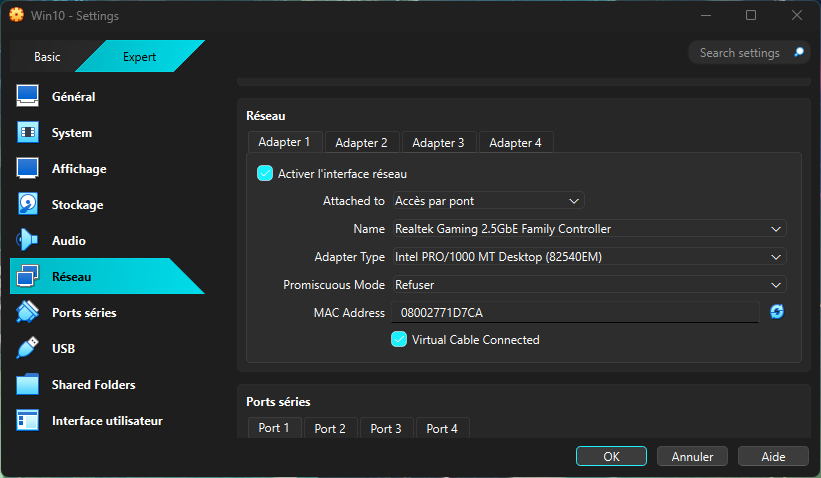
Task: Switch to the Adapter 2 tab
Action: (x=361, y=143)
